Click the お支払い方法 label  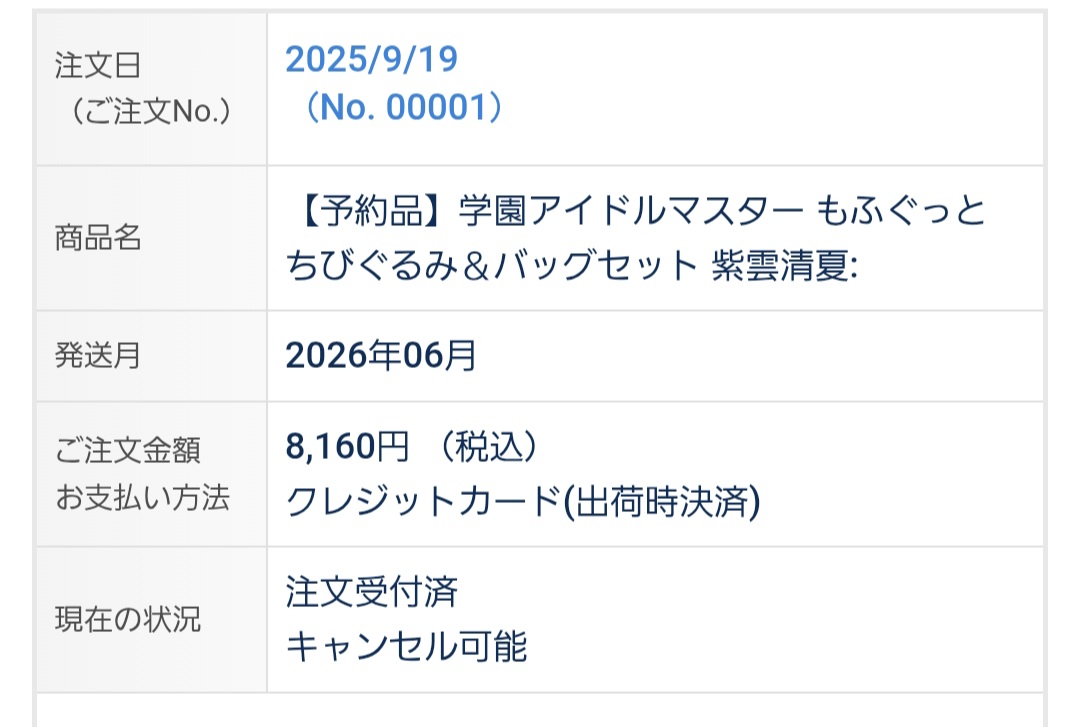141,497
